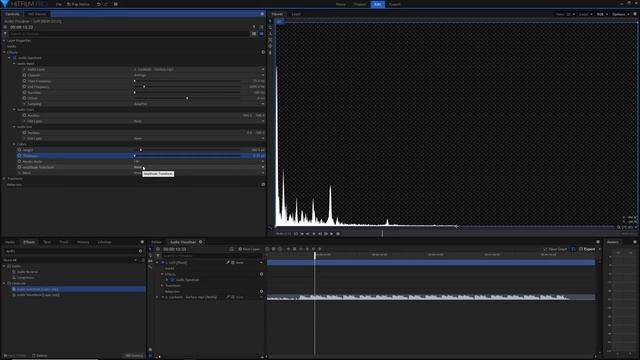Click the play button under viewer
The width and height of the screenshot is (640, 360).
point(314,234)
